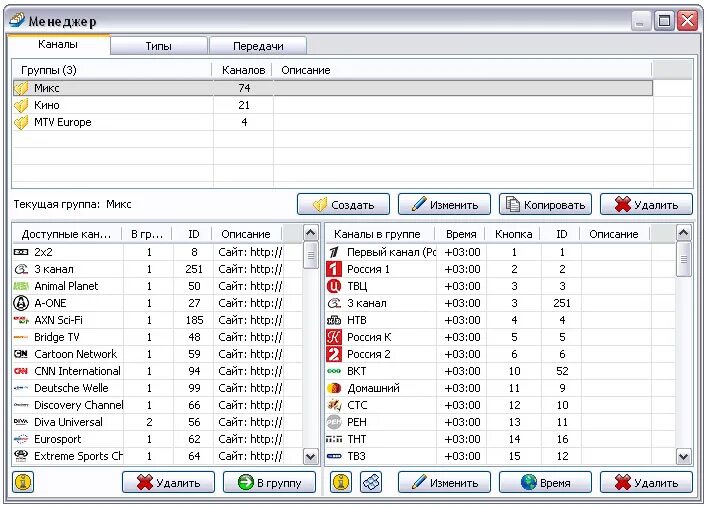
Task: Click the Первый канал logo icon
Action: click(x=334, y=252)
